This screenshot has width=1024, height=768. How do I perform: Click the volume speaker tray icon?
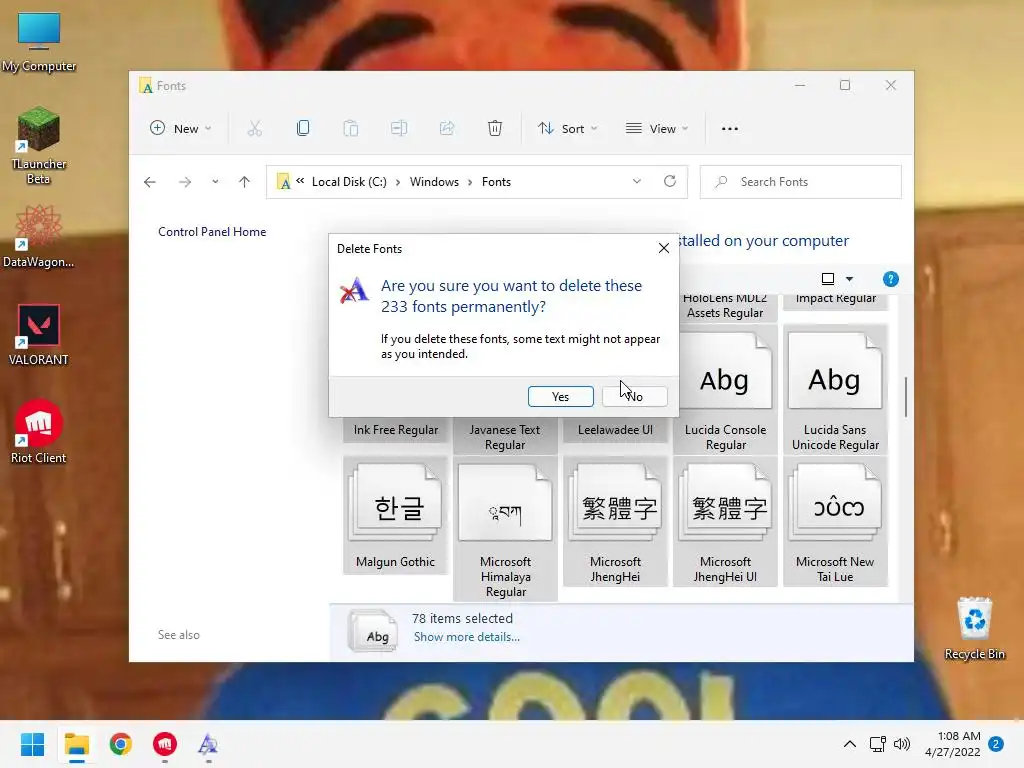[902, 744]
